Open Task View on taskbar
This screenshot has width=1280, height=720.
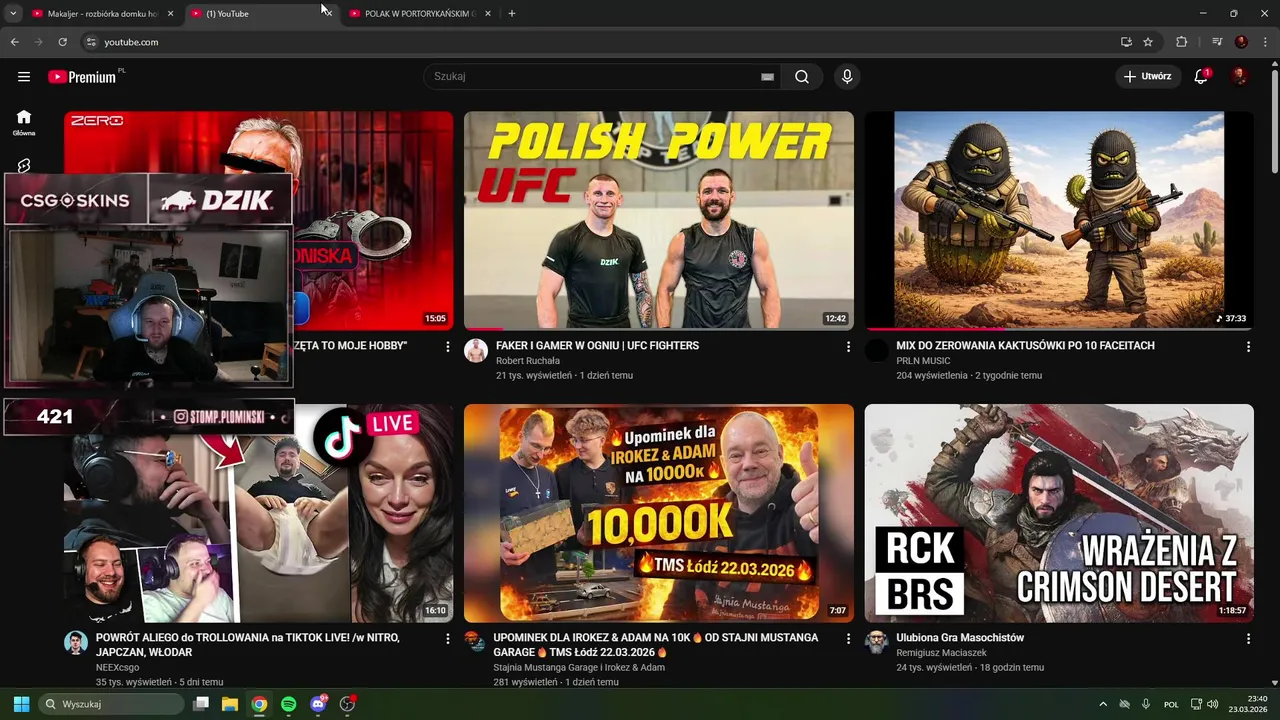click(x=201, y=704)
